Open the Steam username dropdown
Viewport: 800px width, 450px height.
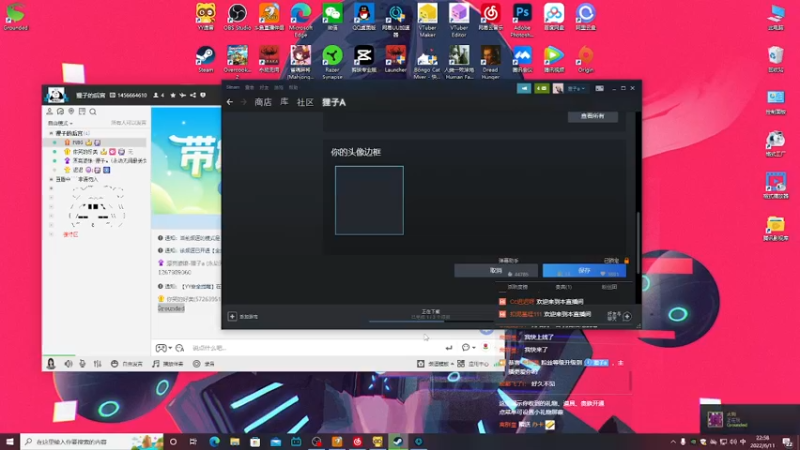[x=576, y=88]
